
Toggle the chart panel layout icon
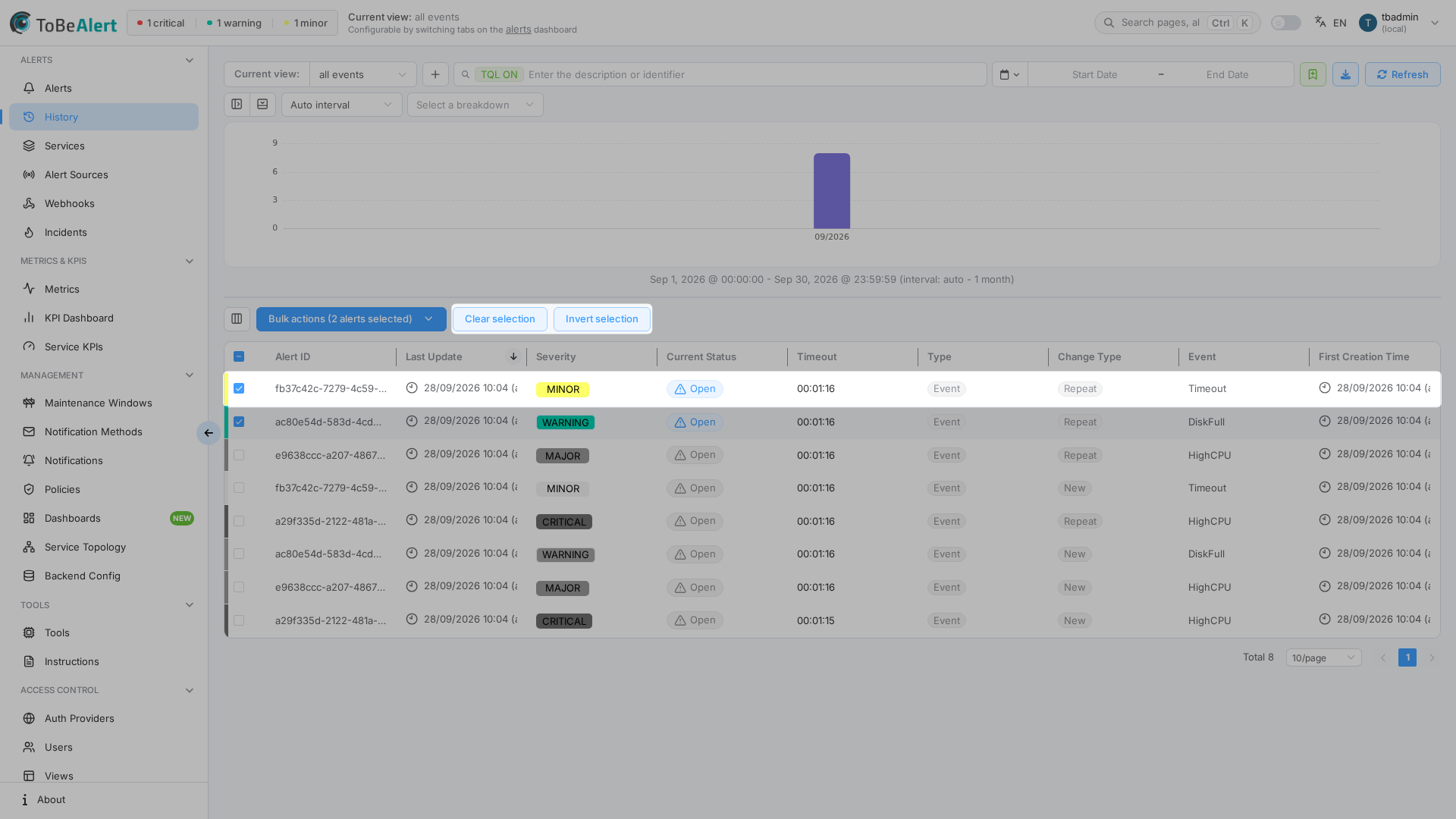pyautogui.click(x=237, y=105)
